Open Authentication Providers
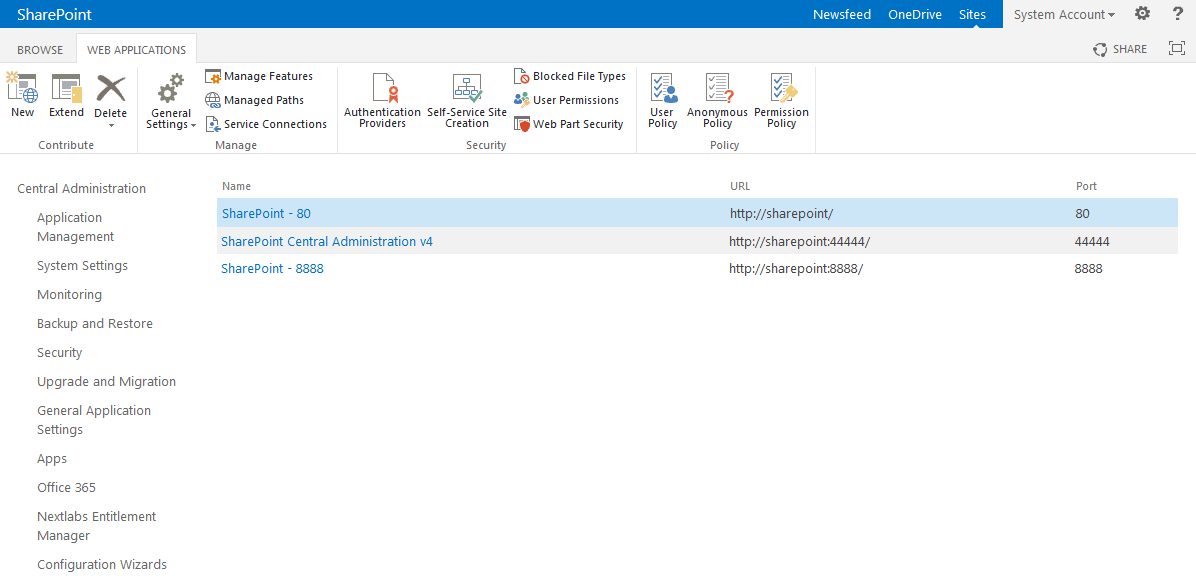Image resolution: width=1196 pixels, height=582 pixels. 382,101
